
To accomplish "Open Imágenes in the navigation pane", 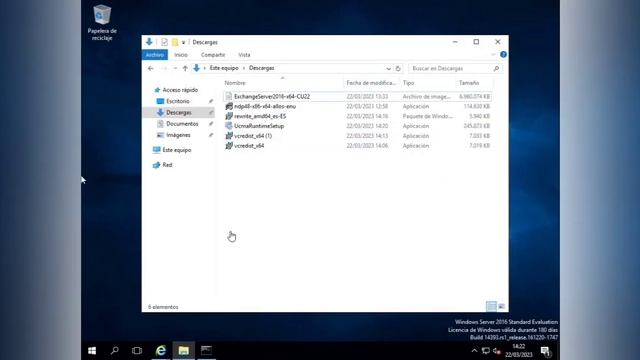I will 178,135.
